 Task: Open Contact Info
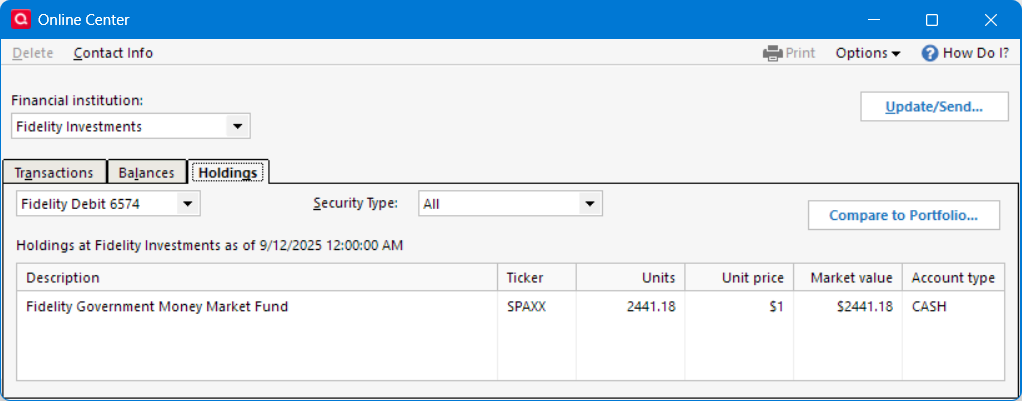pos(113,53)
